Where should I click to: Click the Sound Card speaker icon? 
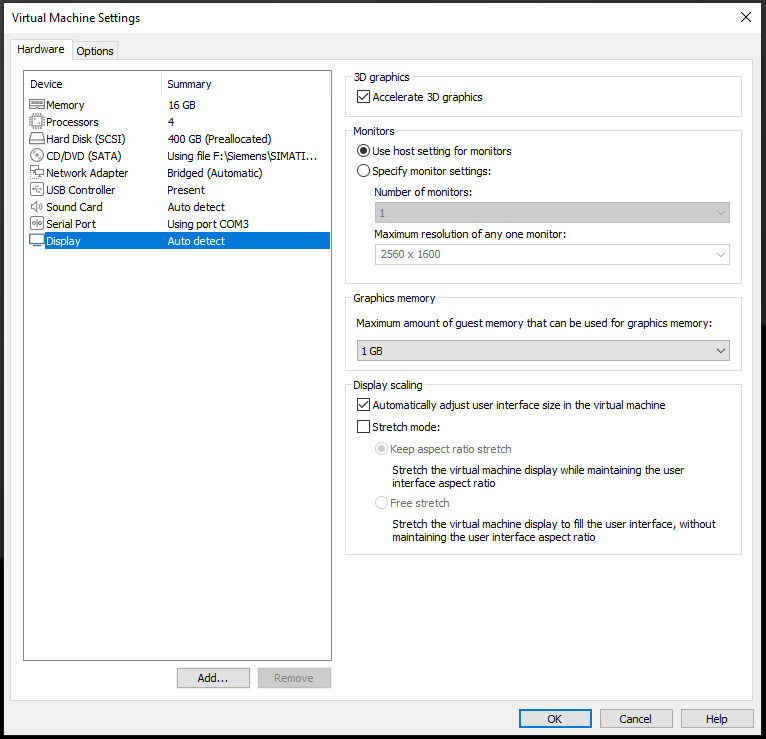point(37,207)
